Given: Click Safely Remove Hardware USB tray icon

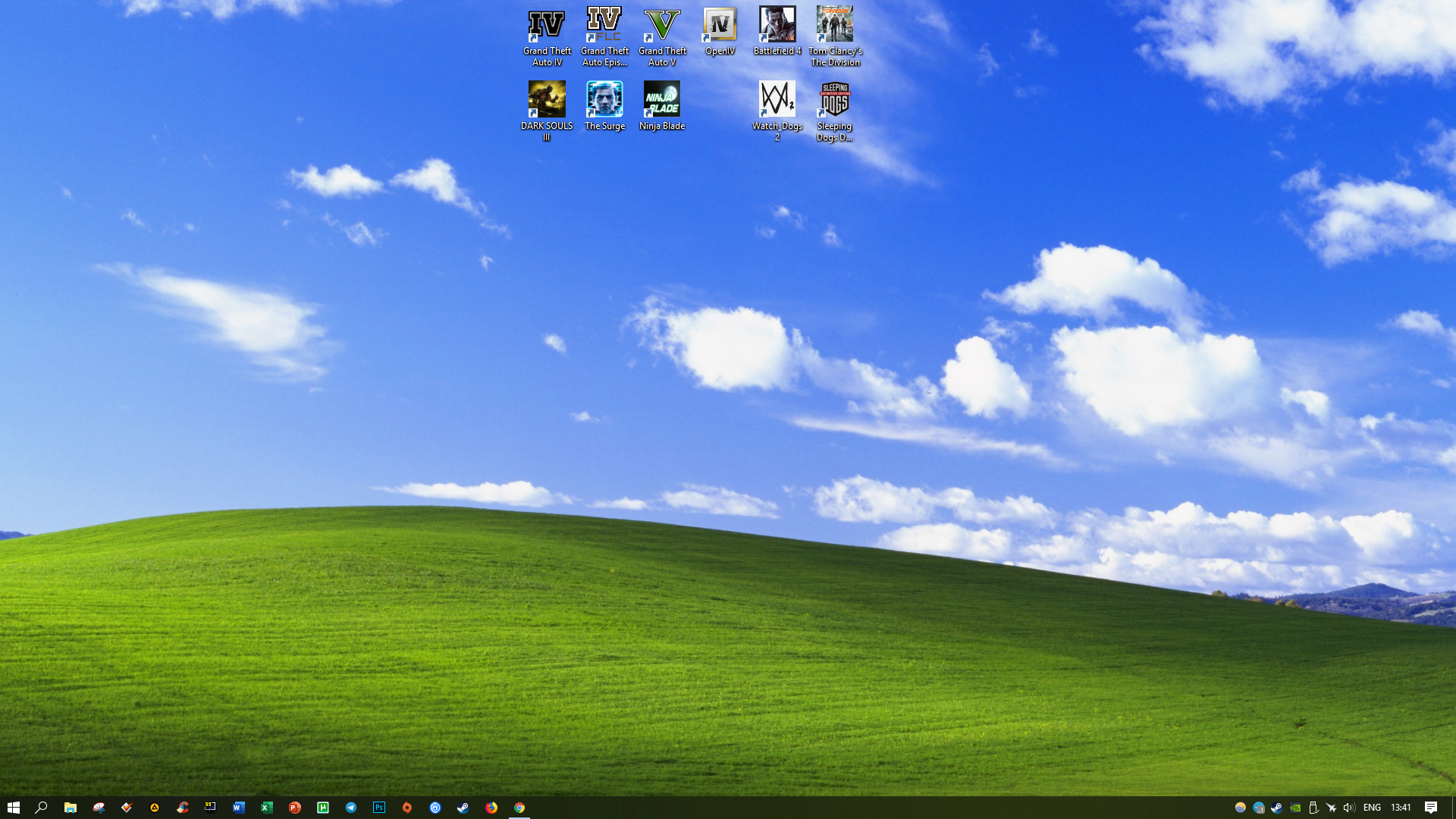Looking at the screenshot, I should [x=1313, y=808].
